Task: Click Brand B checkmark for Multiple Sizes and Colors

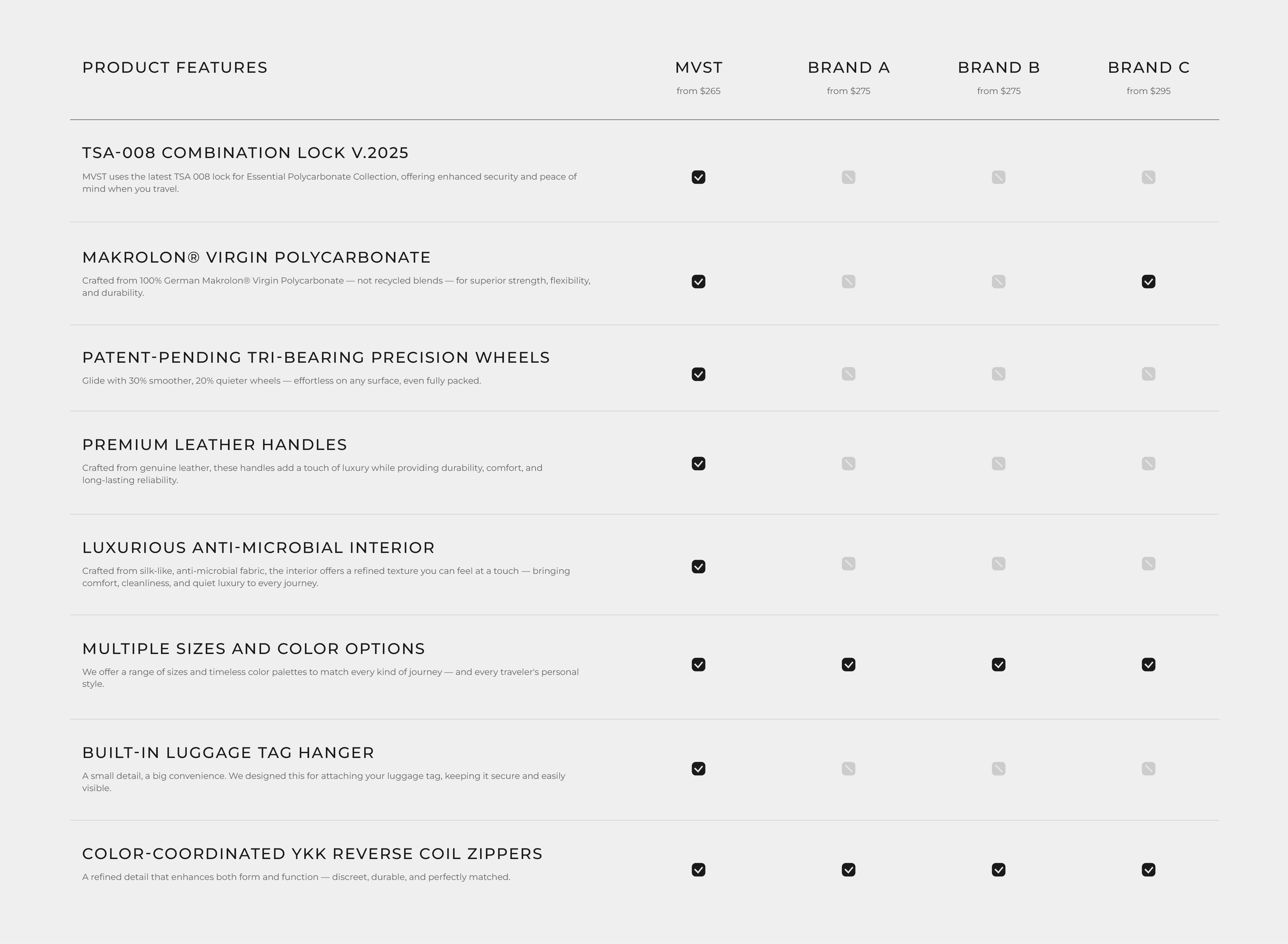Action: tap(998, 665)
